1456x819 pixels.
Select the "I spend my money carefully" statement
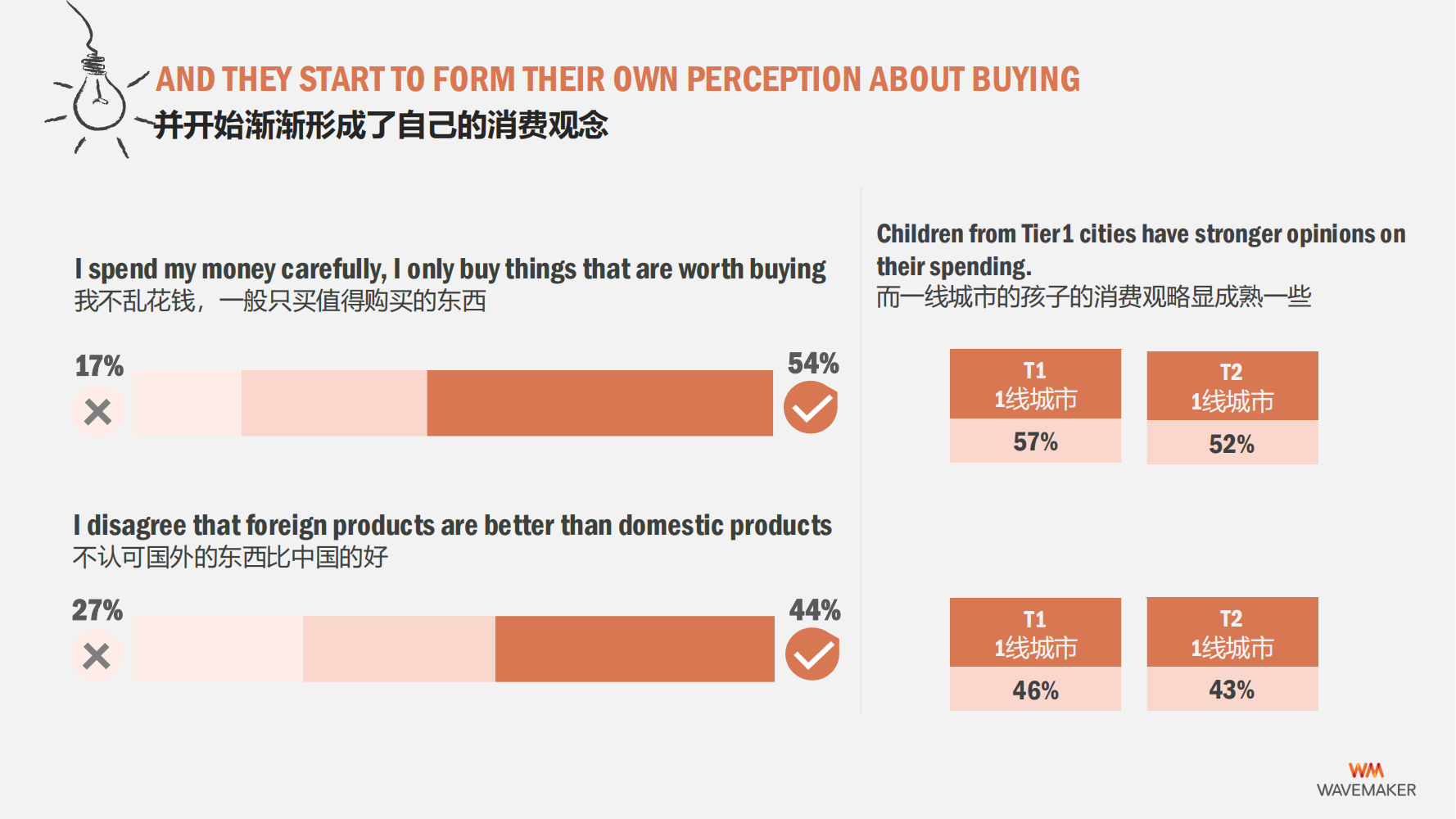coord(450,269)
